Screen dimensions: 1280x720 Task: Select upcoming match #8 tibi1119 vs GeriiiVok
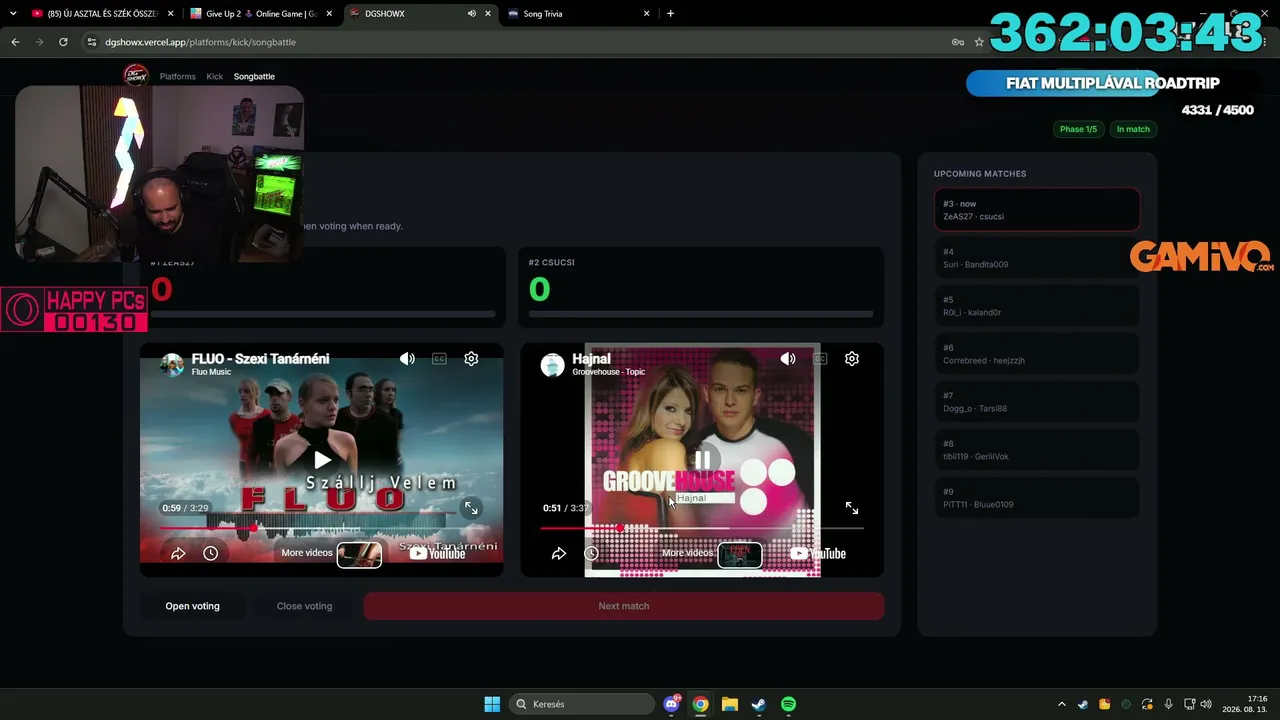pyautogui.click(x=1037, y=450)
